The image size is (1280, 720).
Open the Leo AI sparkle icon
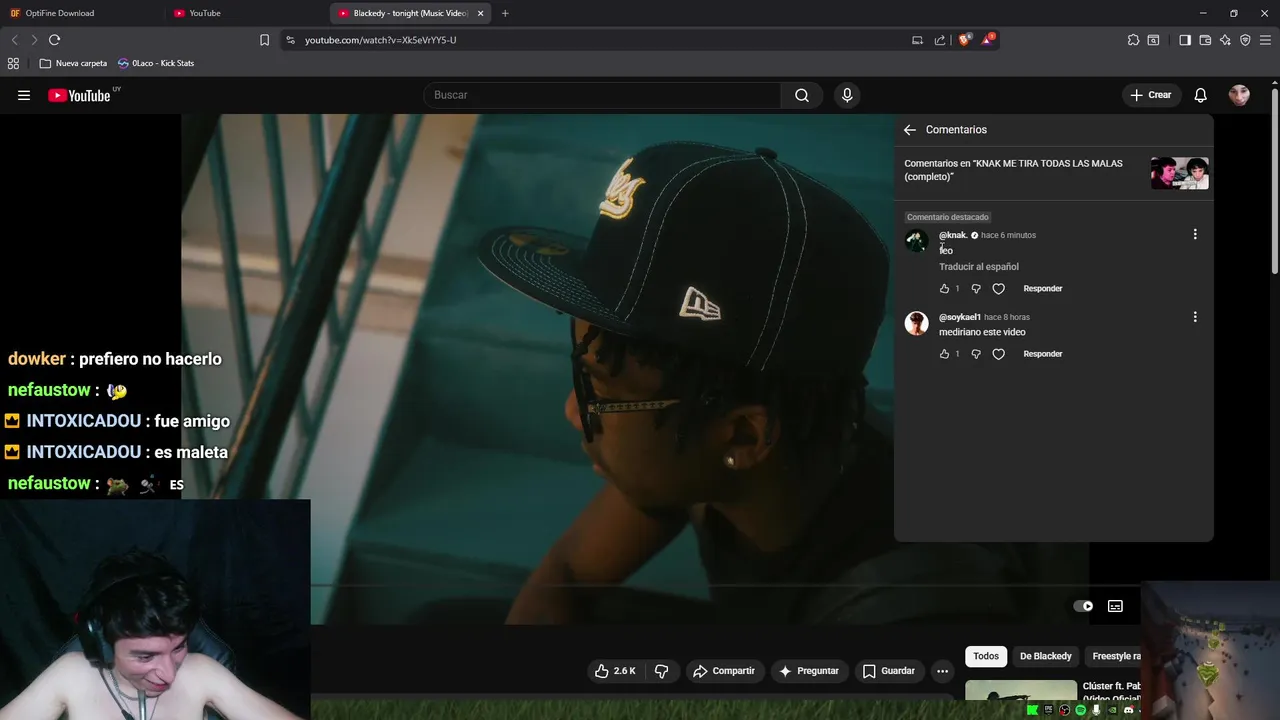click(1225, 40)
